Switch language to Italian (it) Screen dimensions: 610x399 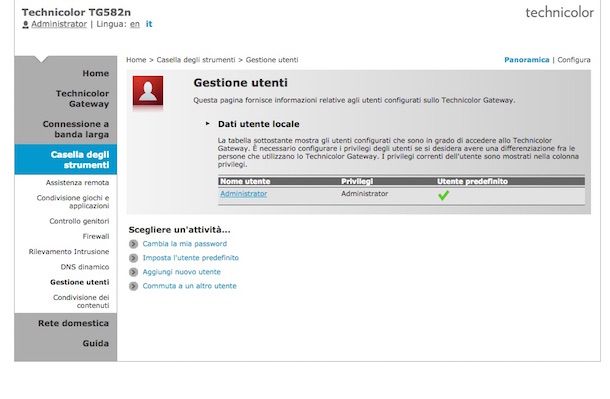coord(149,24)
